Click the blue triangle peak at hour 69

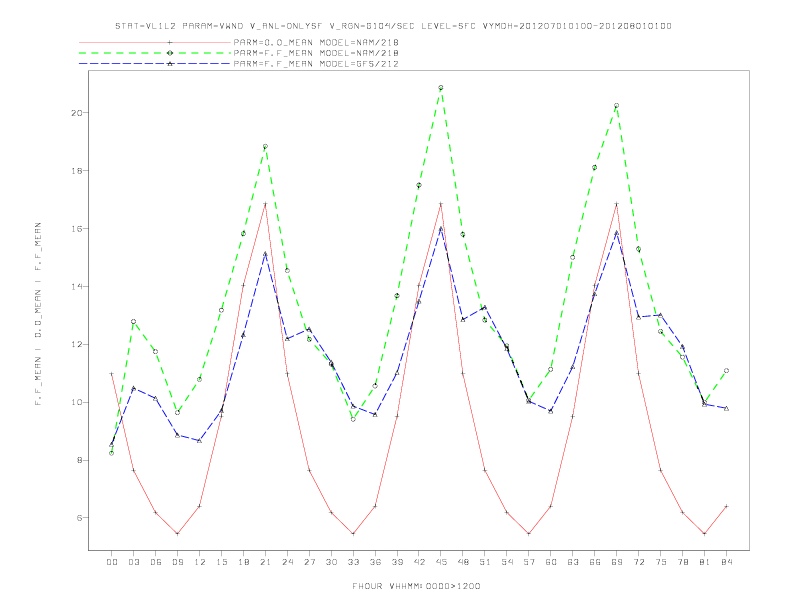tap(616, 233)
